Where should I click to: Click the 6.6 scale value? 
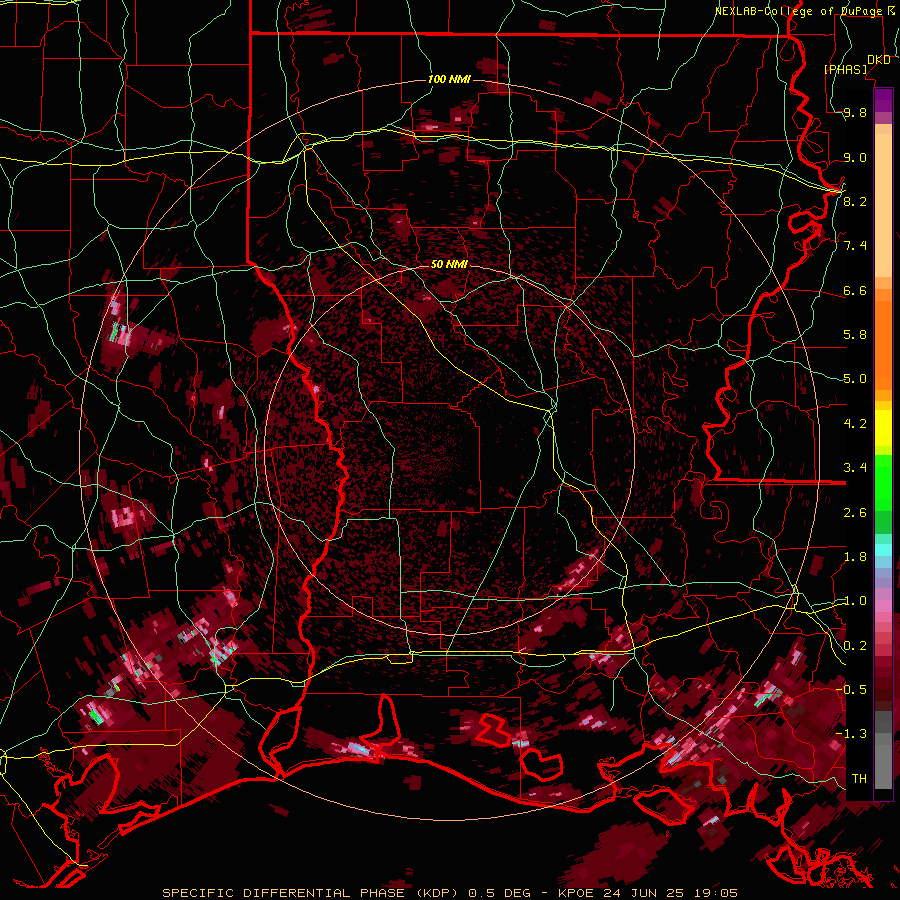tap(855, 290)
